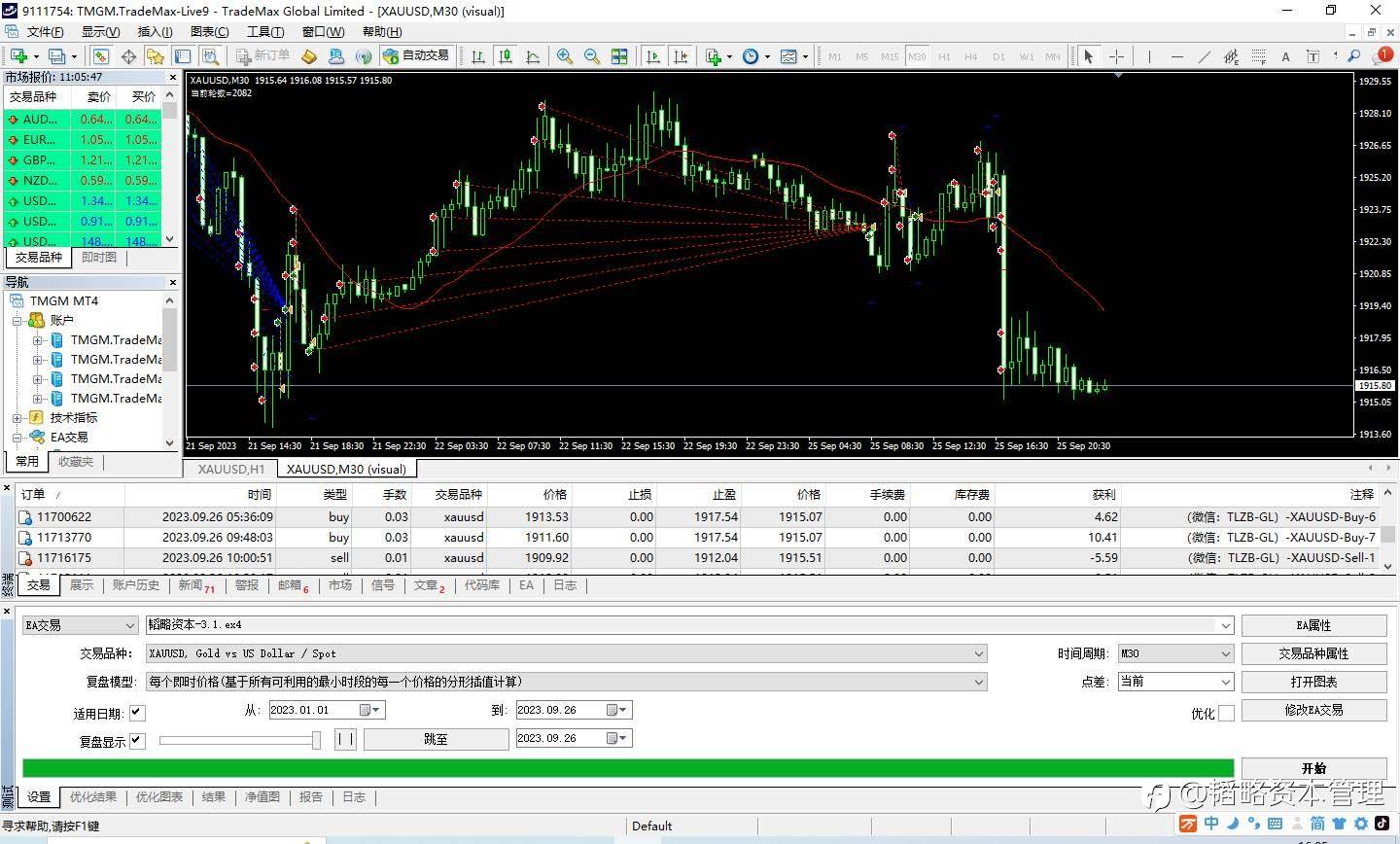
Task: Open the 文件(F) menu
Action: tap(45, 32)
